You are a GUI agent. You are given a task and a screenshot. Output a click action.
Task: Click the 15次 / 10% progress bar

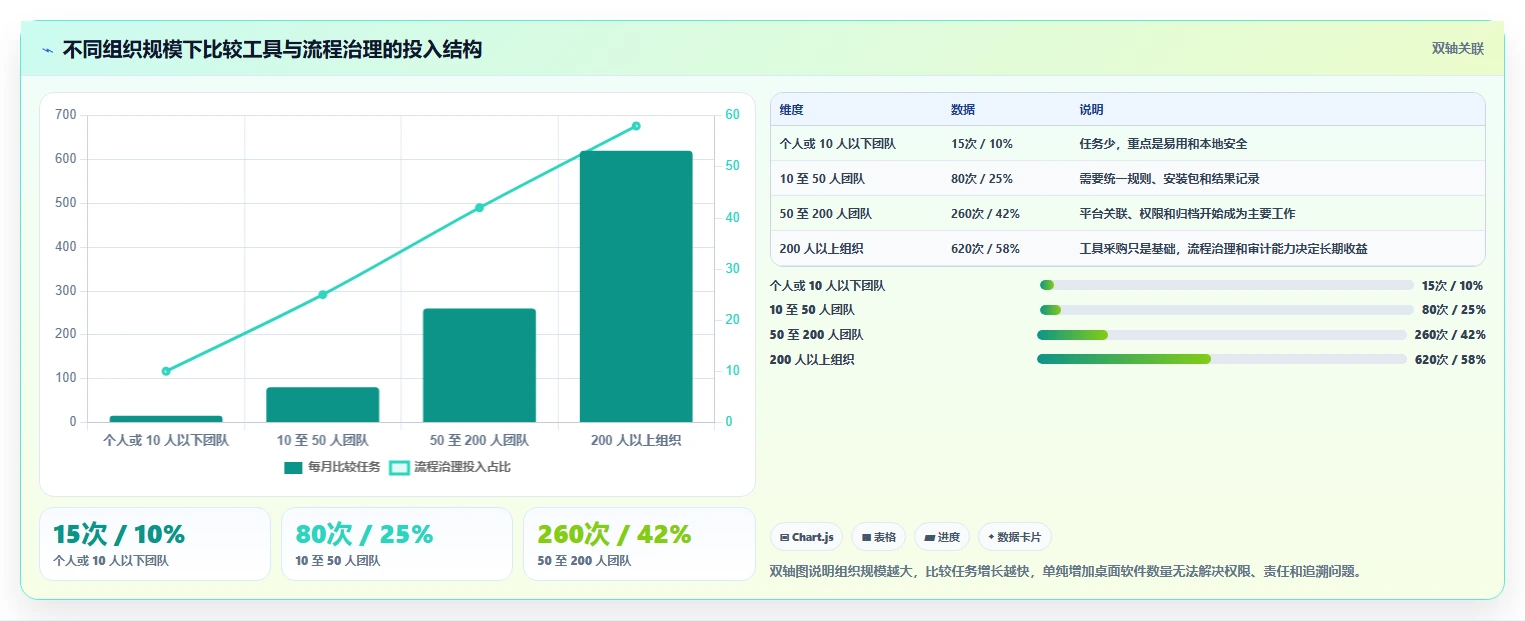coord(1227,285)
